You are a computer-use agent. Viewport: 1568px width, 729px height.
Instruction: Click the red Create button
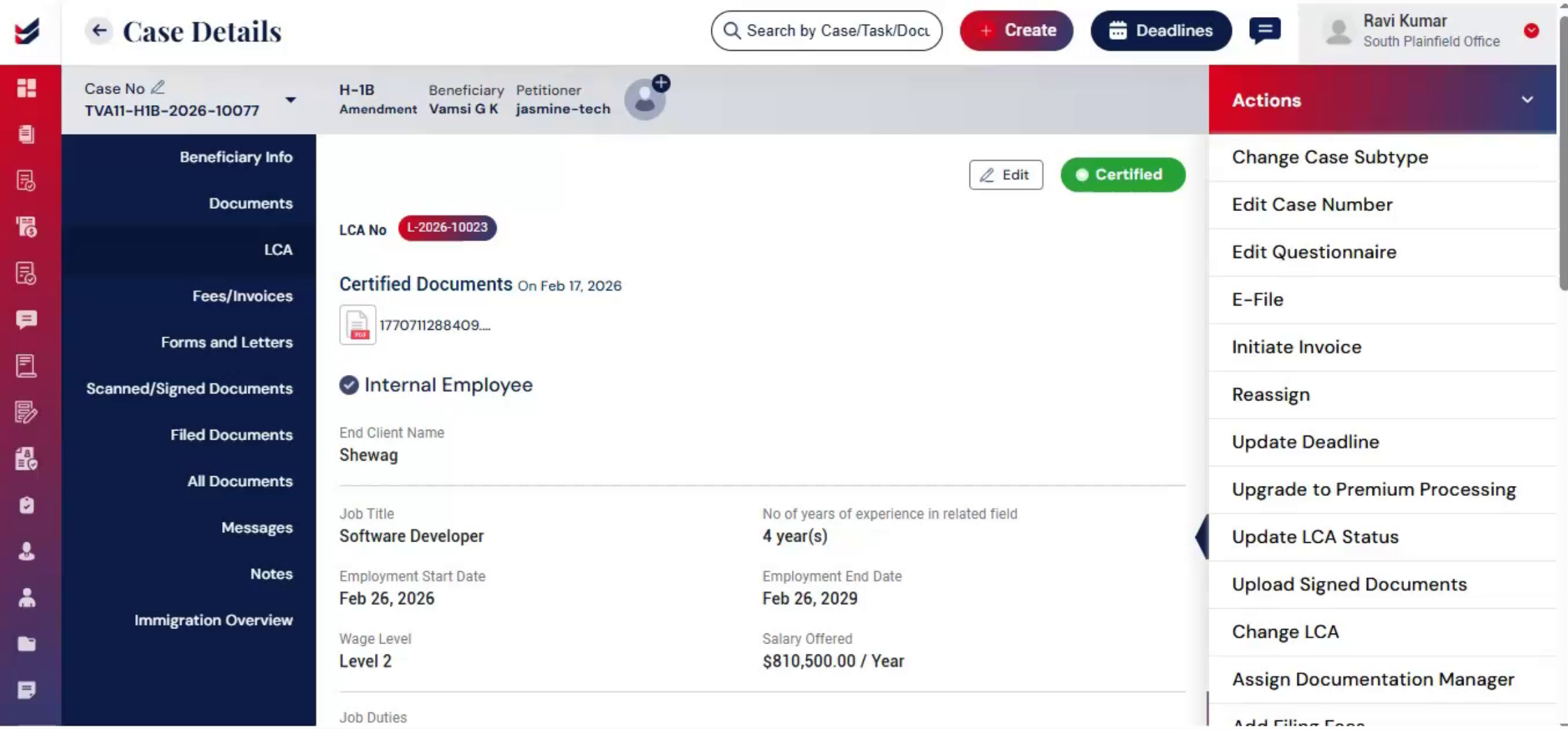(x=1016, y=31)
